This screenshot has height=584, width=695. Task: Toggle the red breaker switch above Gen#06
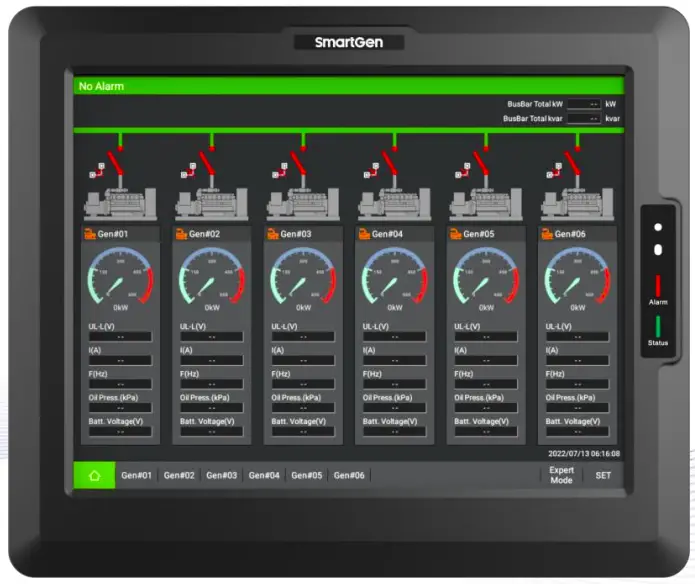pos(573,163)
